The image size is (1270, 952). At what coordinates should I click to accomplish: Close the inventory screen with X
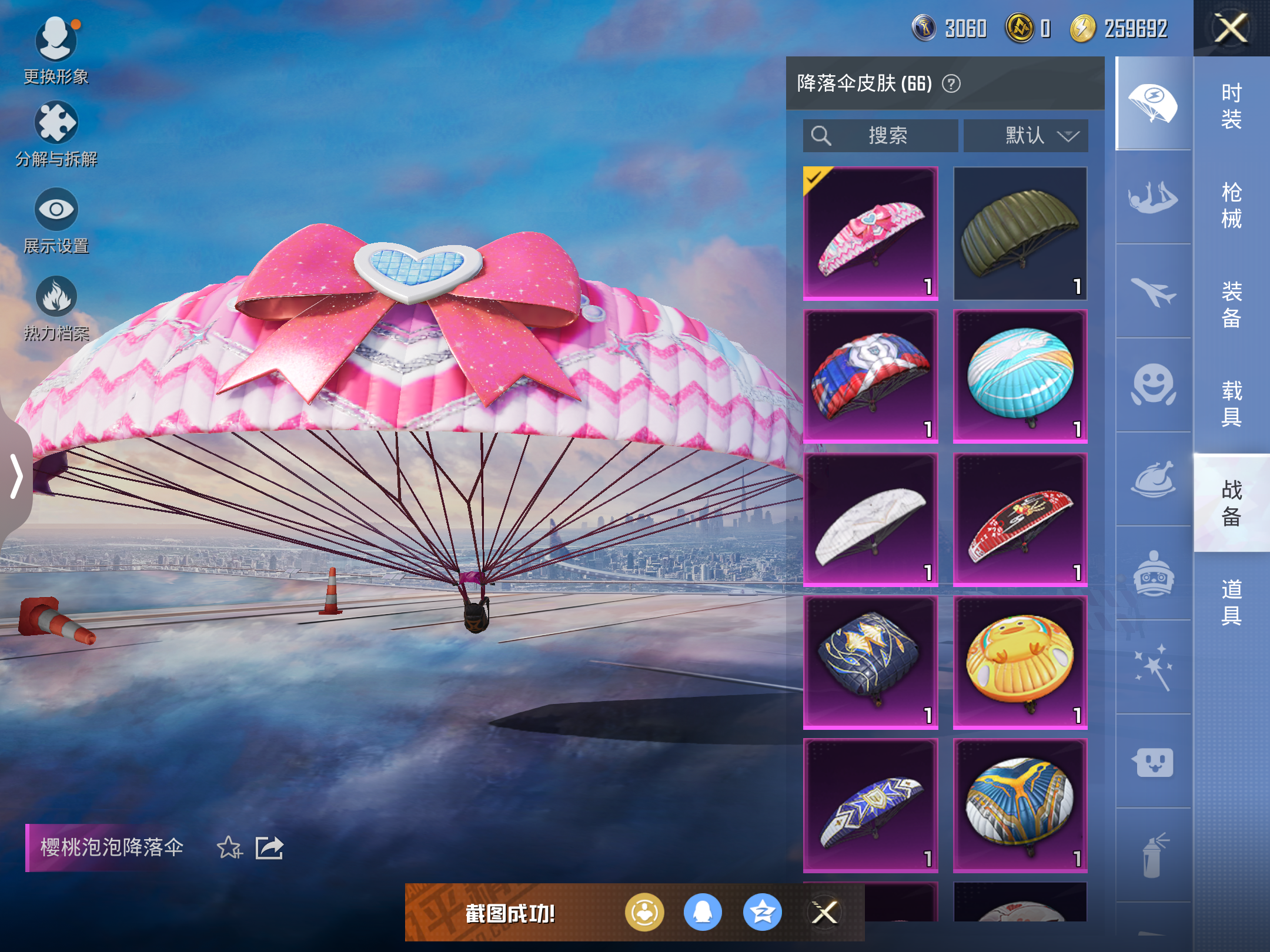pyautogui.click(x=1232, y=28)
